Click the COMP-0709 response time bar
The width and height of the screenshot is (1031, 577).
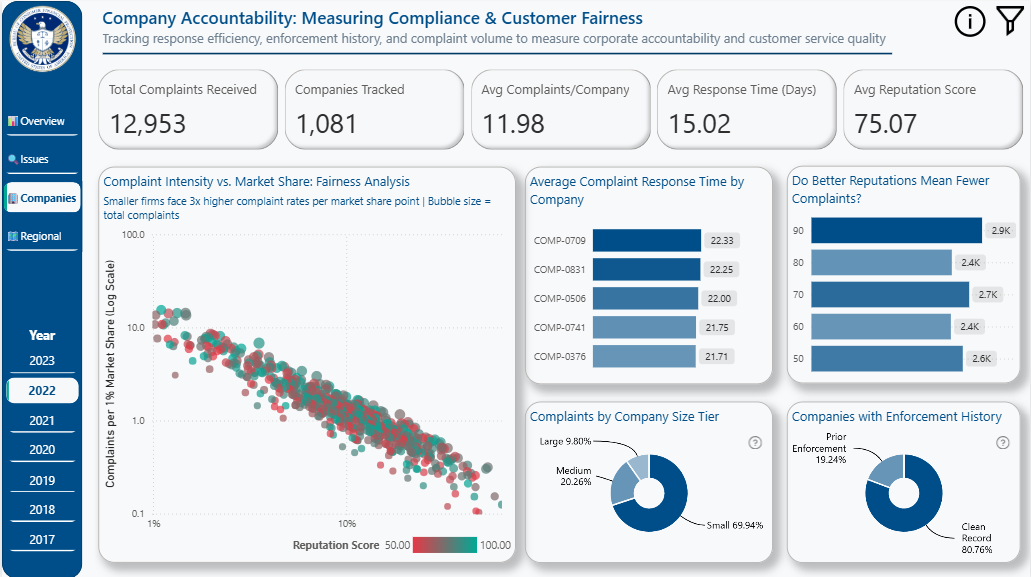(x=647, y=240)
